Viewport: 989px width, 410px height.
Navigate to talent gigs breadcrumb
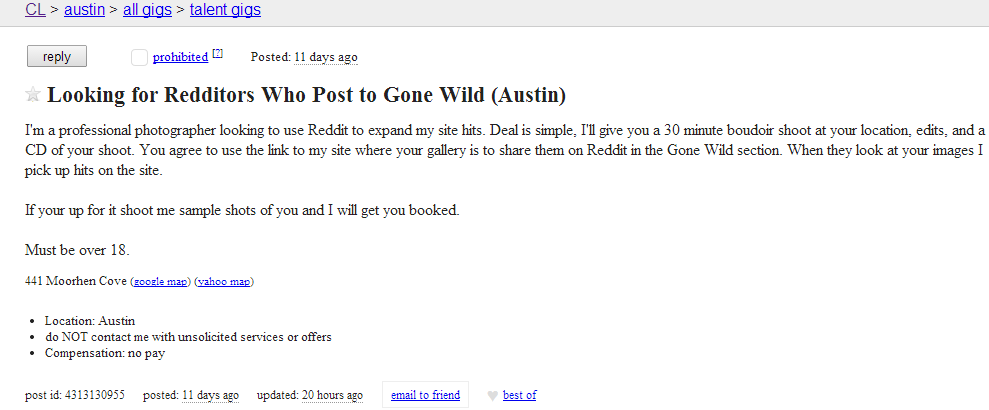coord(225,10)
